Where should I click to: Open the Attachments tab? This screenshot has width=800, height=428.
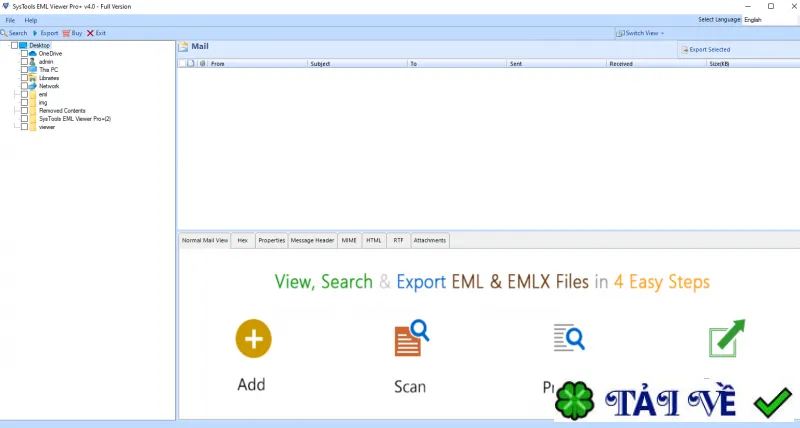click(430, 240)
